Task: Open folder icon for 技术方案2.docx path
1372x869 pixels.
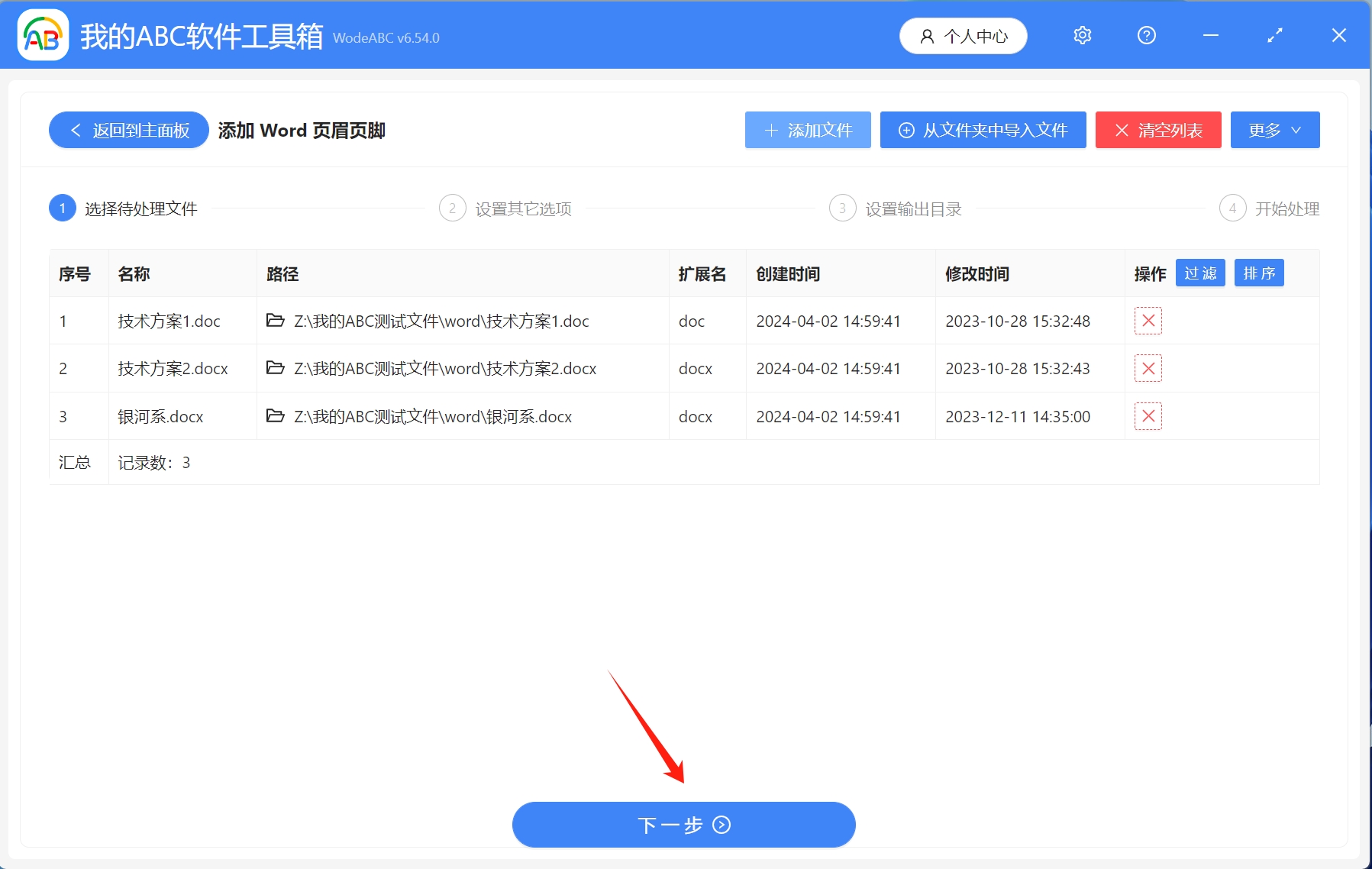Action: (x=275, y=368)
